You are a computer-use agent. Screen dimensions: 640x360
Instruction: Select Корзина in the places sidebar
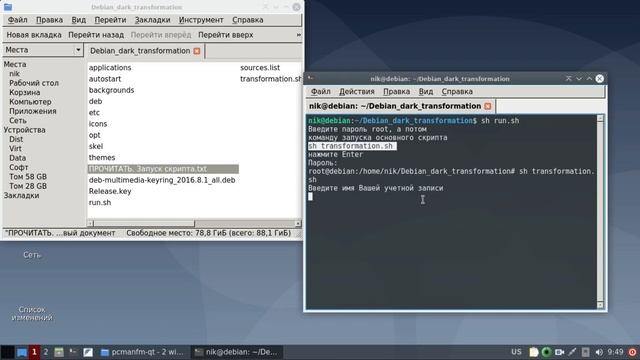[x=24, y=93]
